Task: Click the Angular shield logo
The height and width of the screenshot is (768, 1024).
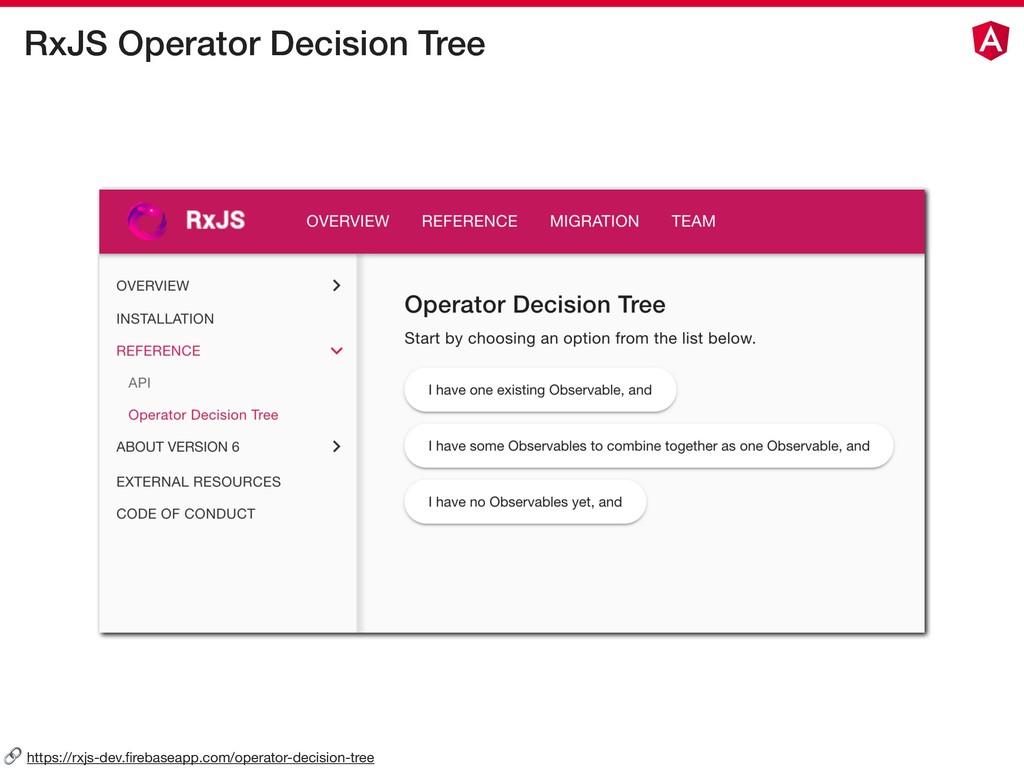Action: click(x=991, y=40)
